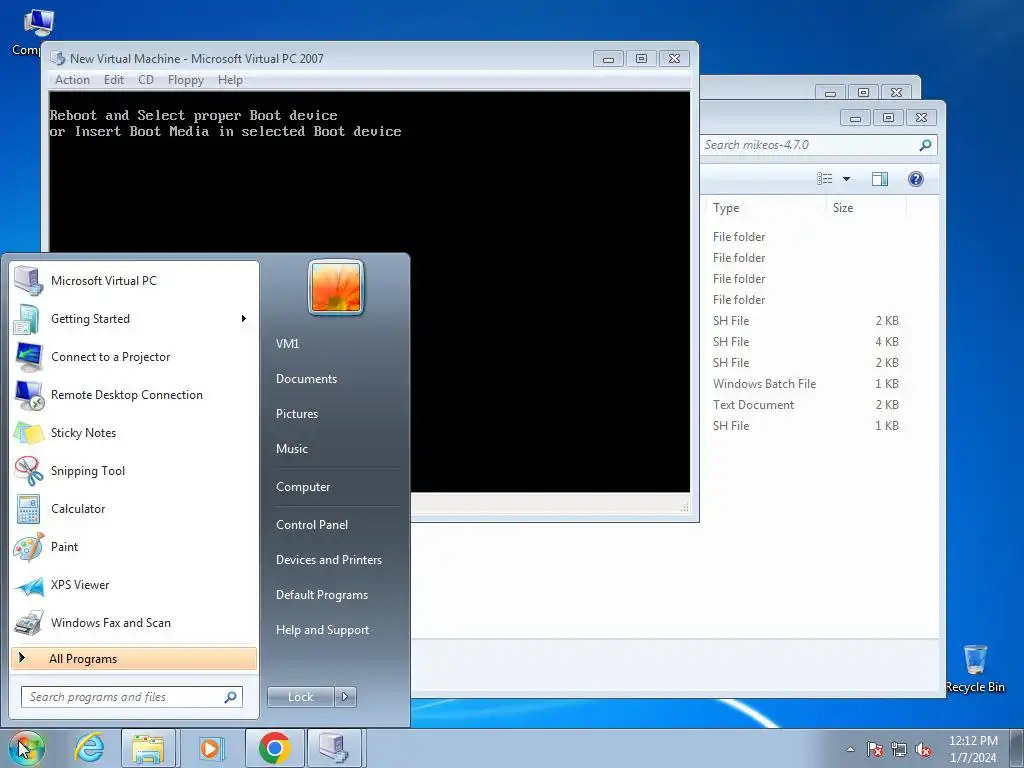Open the CD menu in Virtual PC
This screenshot has height=768, width=1024.
coord(146,80)
